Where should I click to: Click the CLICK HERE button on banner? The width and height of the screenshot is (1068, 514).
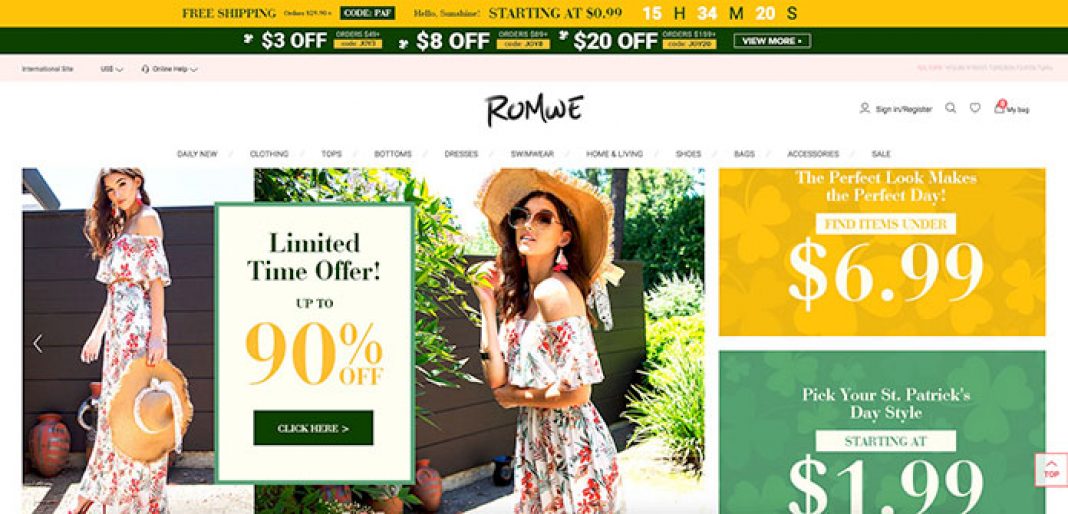[313, 428]
